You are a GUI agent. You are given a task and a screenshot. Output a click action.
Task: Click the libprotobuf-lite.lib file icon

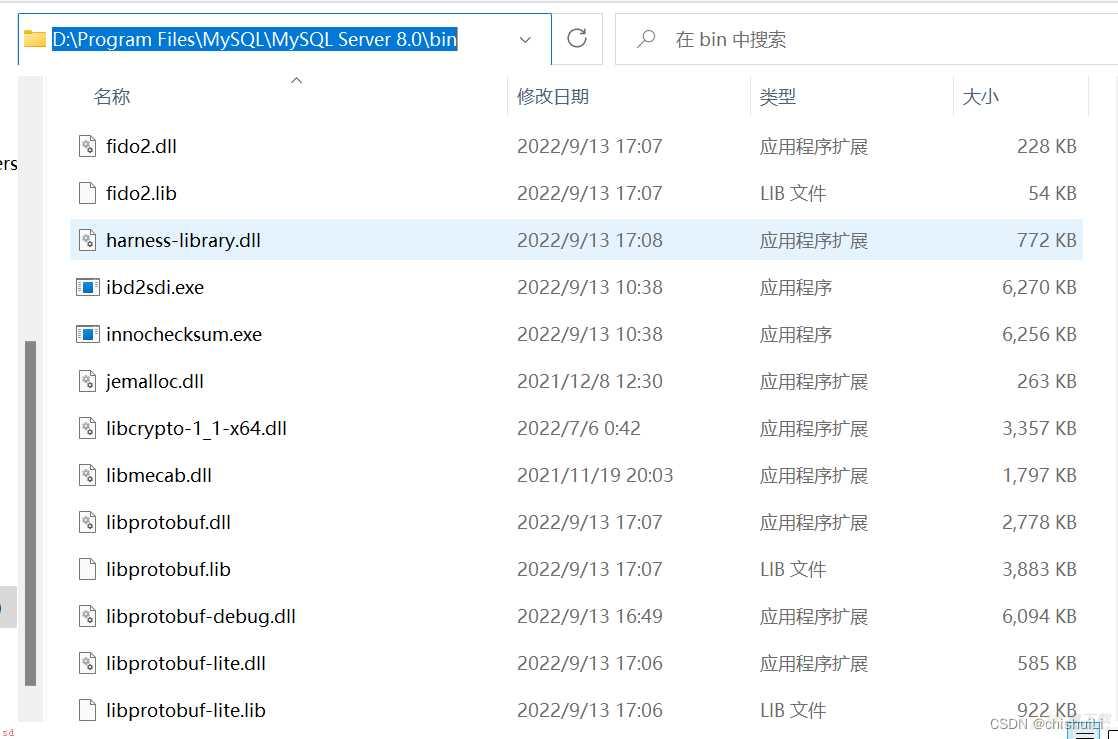(x=87, y=711)
